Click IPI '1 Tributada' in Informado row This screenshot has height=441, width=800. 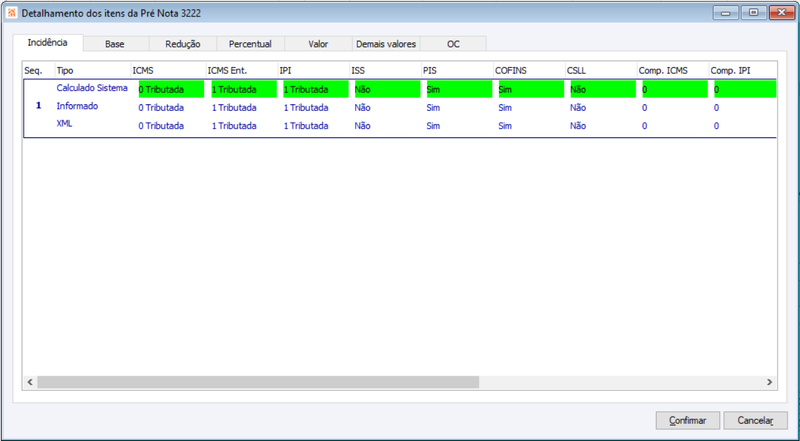306,108
